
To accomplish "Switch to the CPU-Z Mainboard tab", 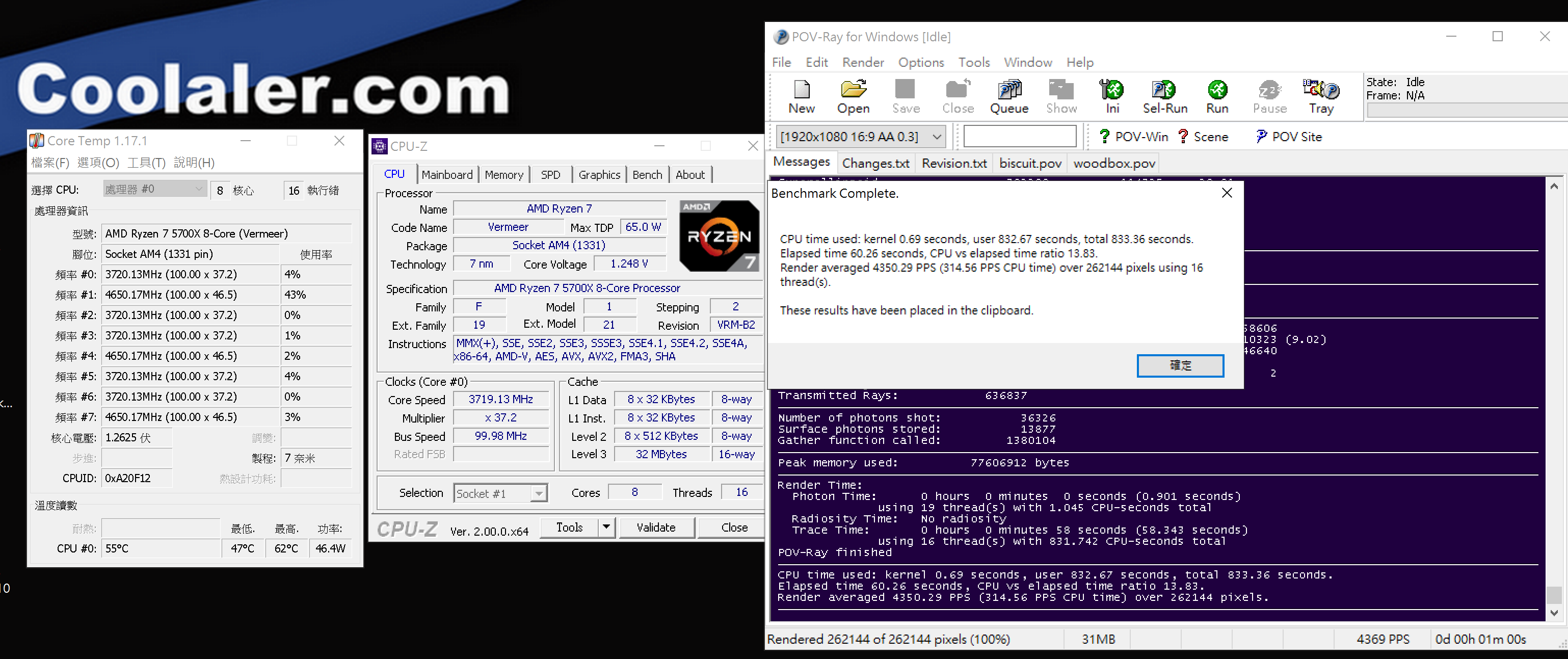I will click(447, 175).
